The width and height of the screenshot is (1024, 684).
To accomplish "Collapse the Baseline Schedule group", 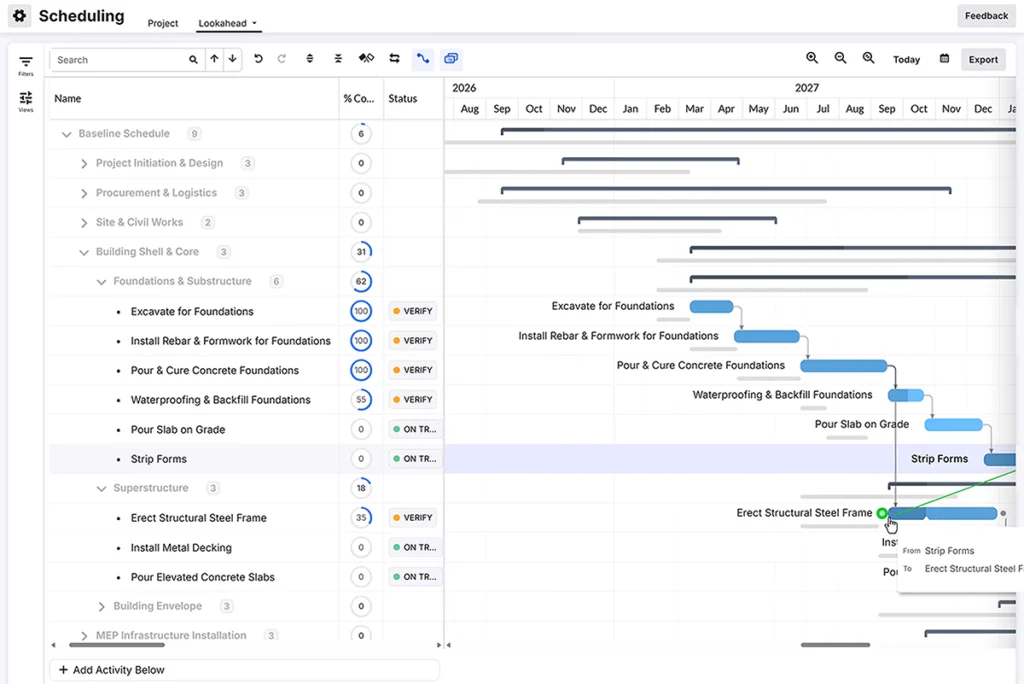I will pos(66,134).
